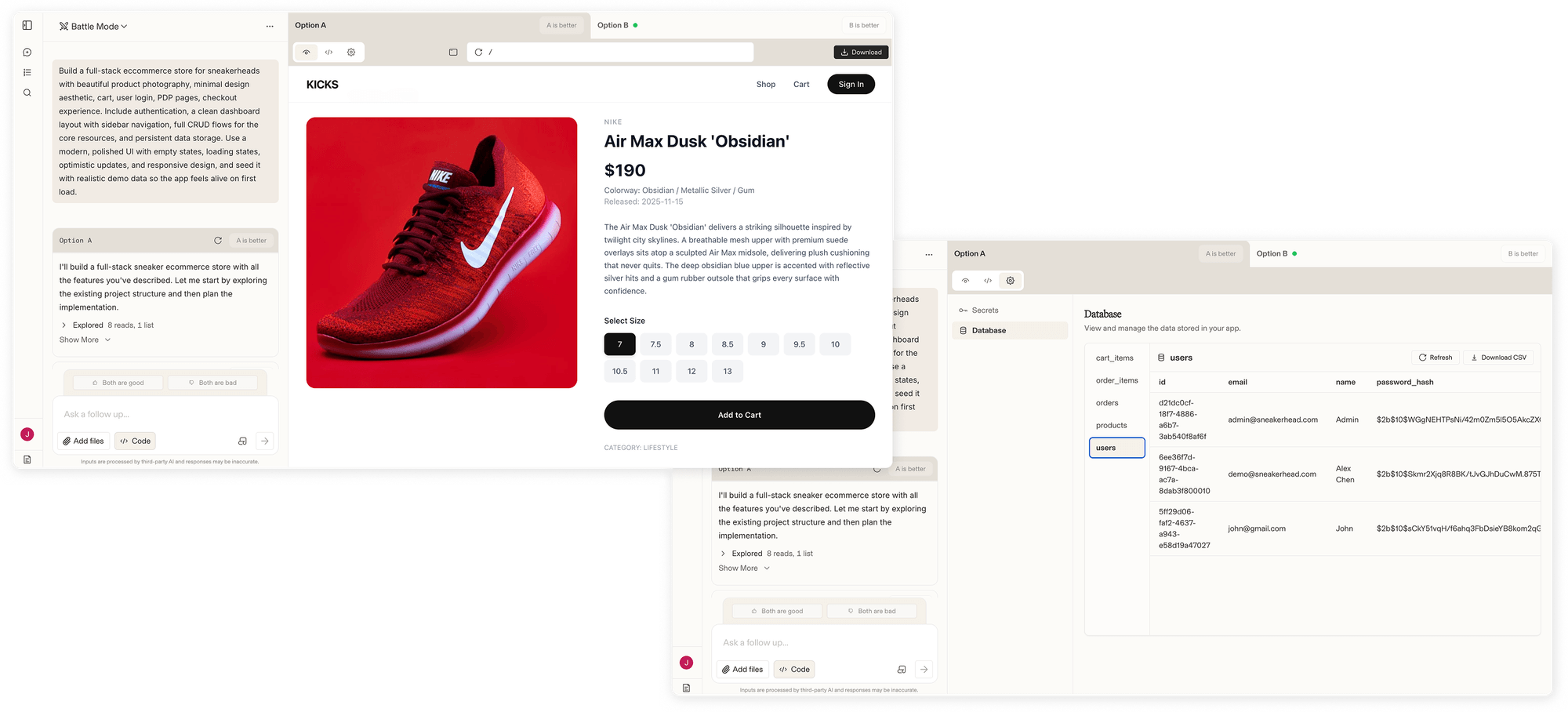Download CSV of users table
The image size is (1568, 712).
(1498, 358)
